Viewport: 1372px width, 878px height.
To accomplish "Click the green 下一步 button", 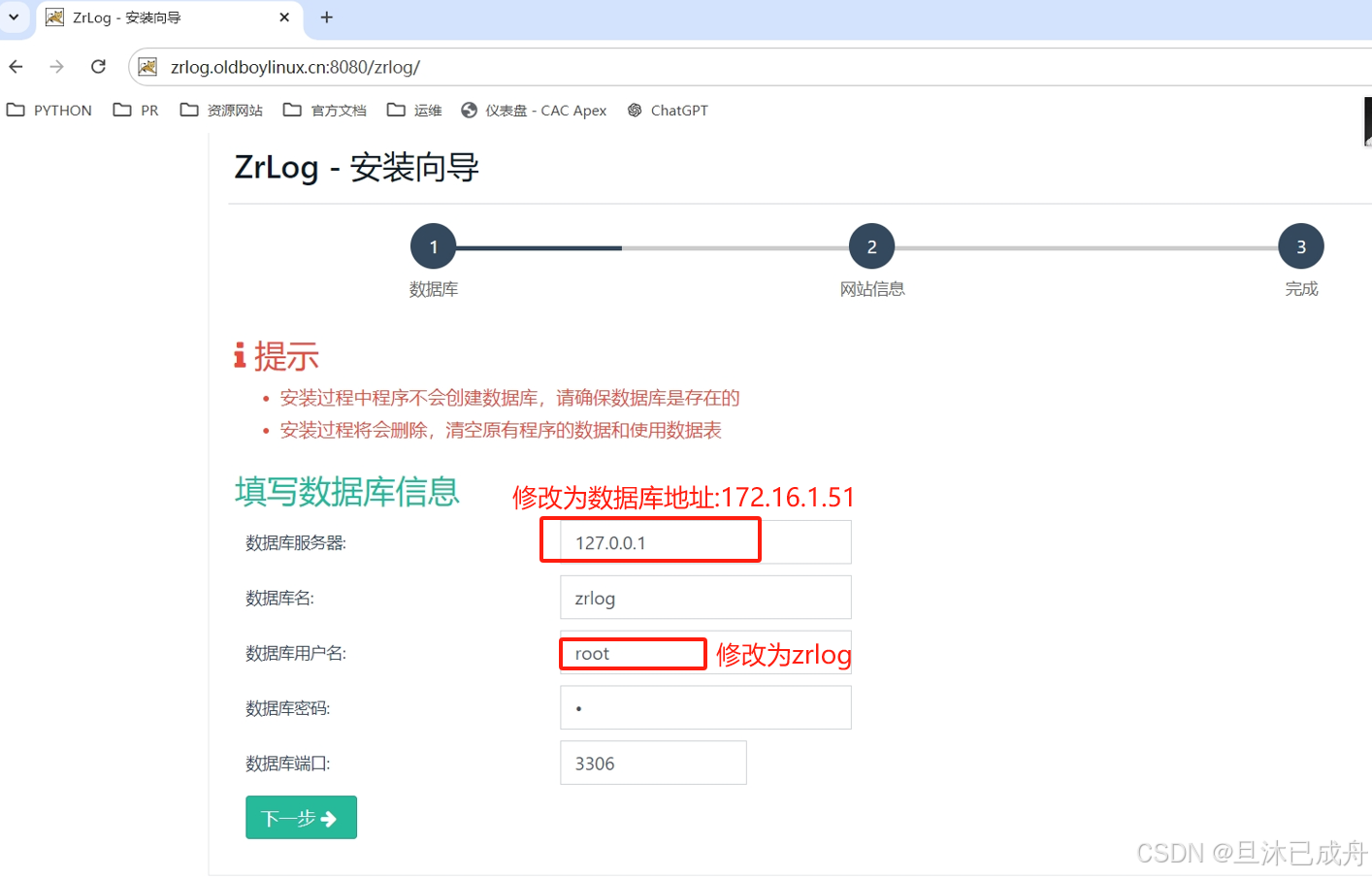I will (x=301, y=818).
